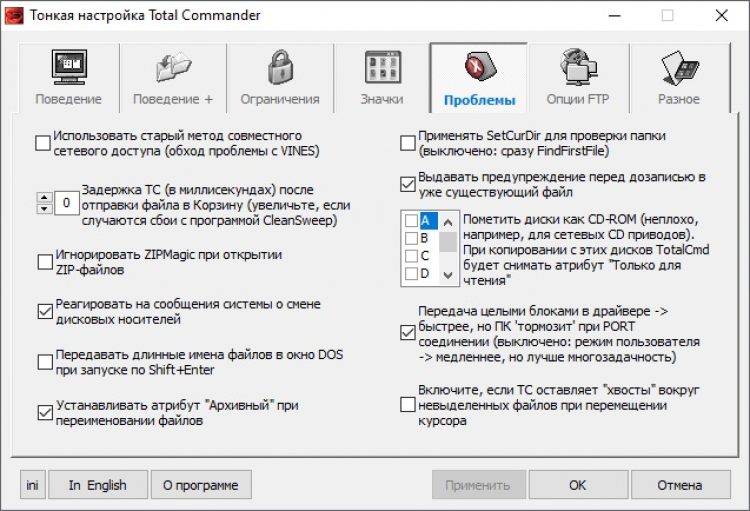
Task: Switch to the Ограничения tab label
Action: (279, 99)
